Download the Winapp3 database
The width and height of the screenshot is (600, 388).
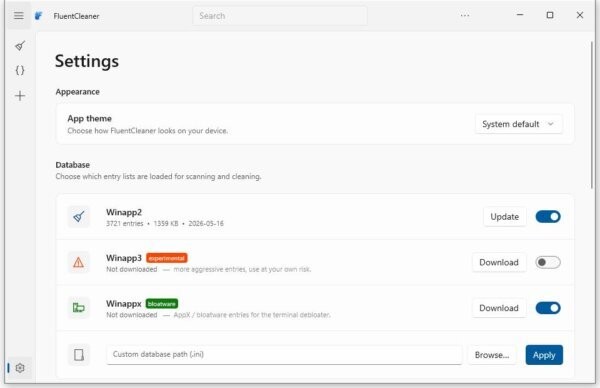pos(499,262)
